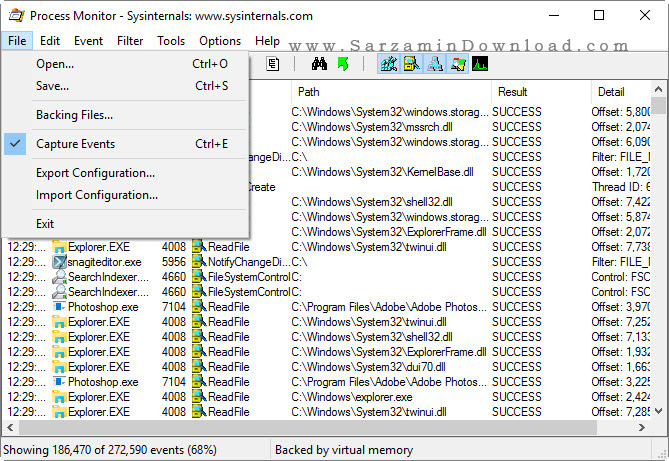Click Explorer folder icon in shell32.dll ReadFile row
The width and height of the screenshot is (669, 461).
pos(59,337)
